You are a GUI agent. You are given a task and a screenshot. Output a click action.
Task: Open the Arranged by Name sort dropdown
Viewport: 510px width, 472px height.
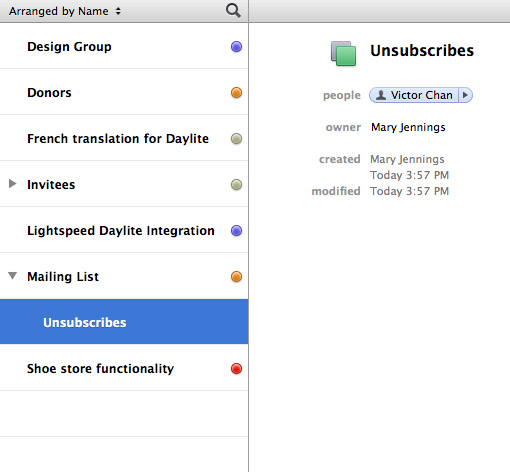tap(65, 11)
